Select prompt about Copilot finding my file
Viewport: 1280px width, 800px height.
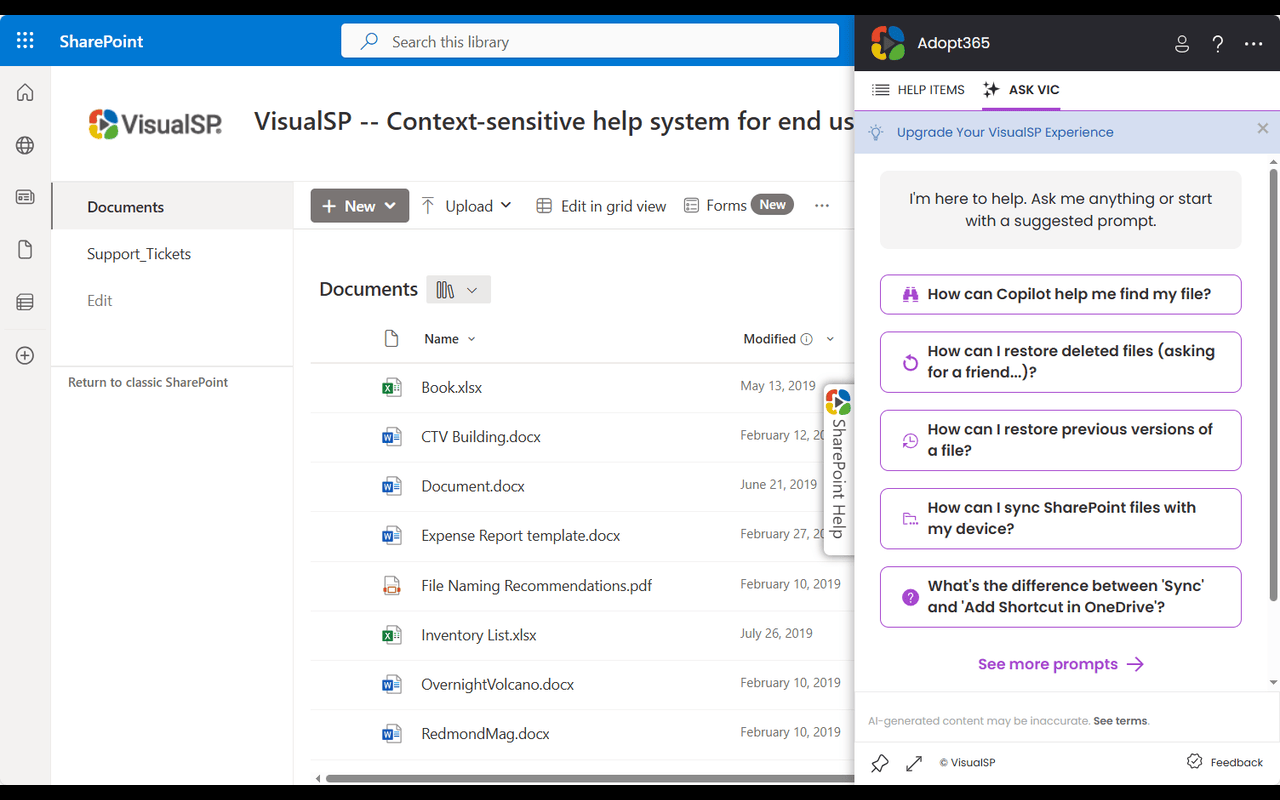point(1060,294)
